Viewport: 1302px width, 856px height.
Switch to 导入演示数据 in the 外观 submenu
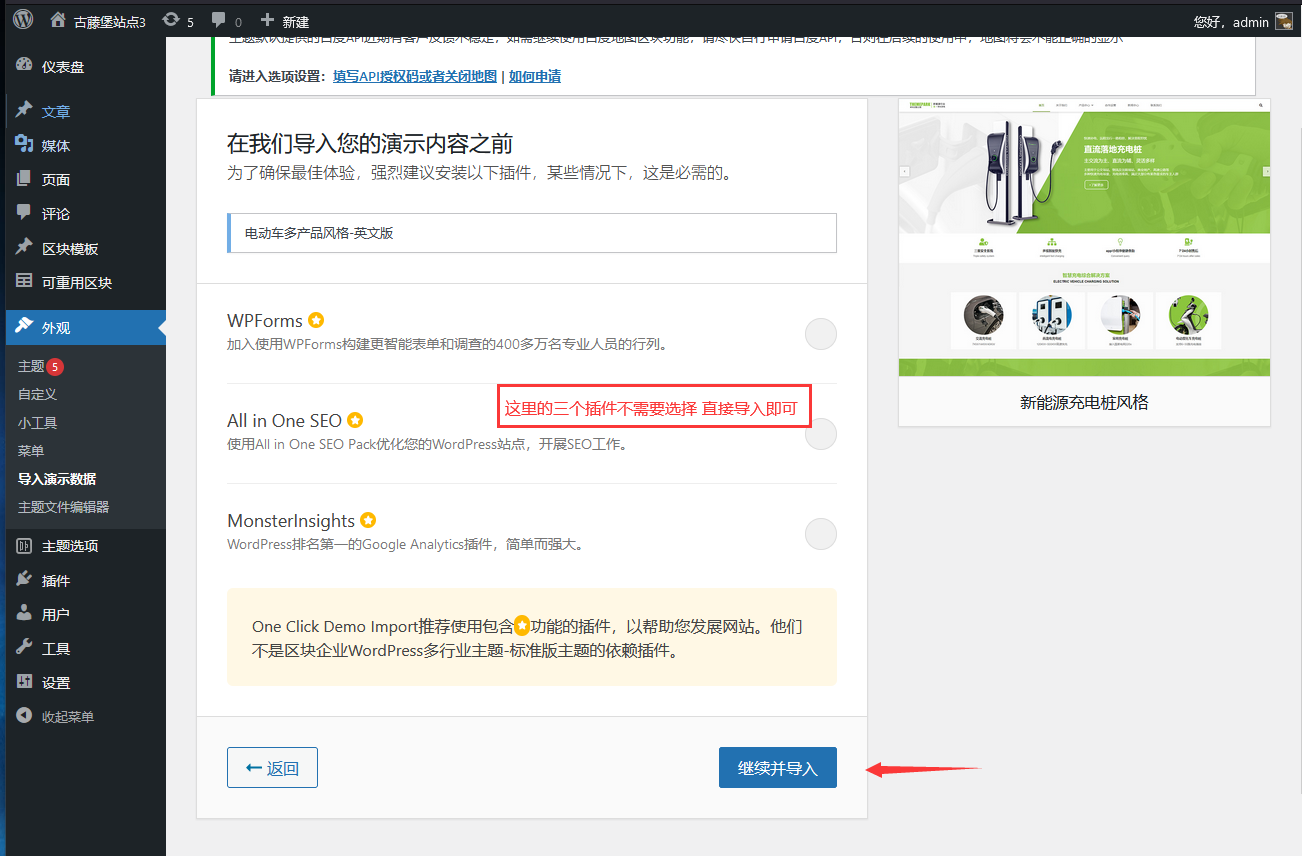coord(55,478)
